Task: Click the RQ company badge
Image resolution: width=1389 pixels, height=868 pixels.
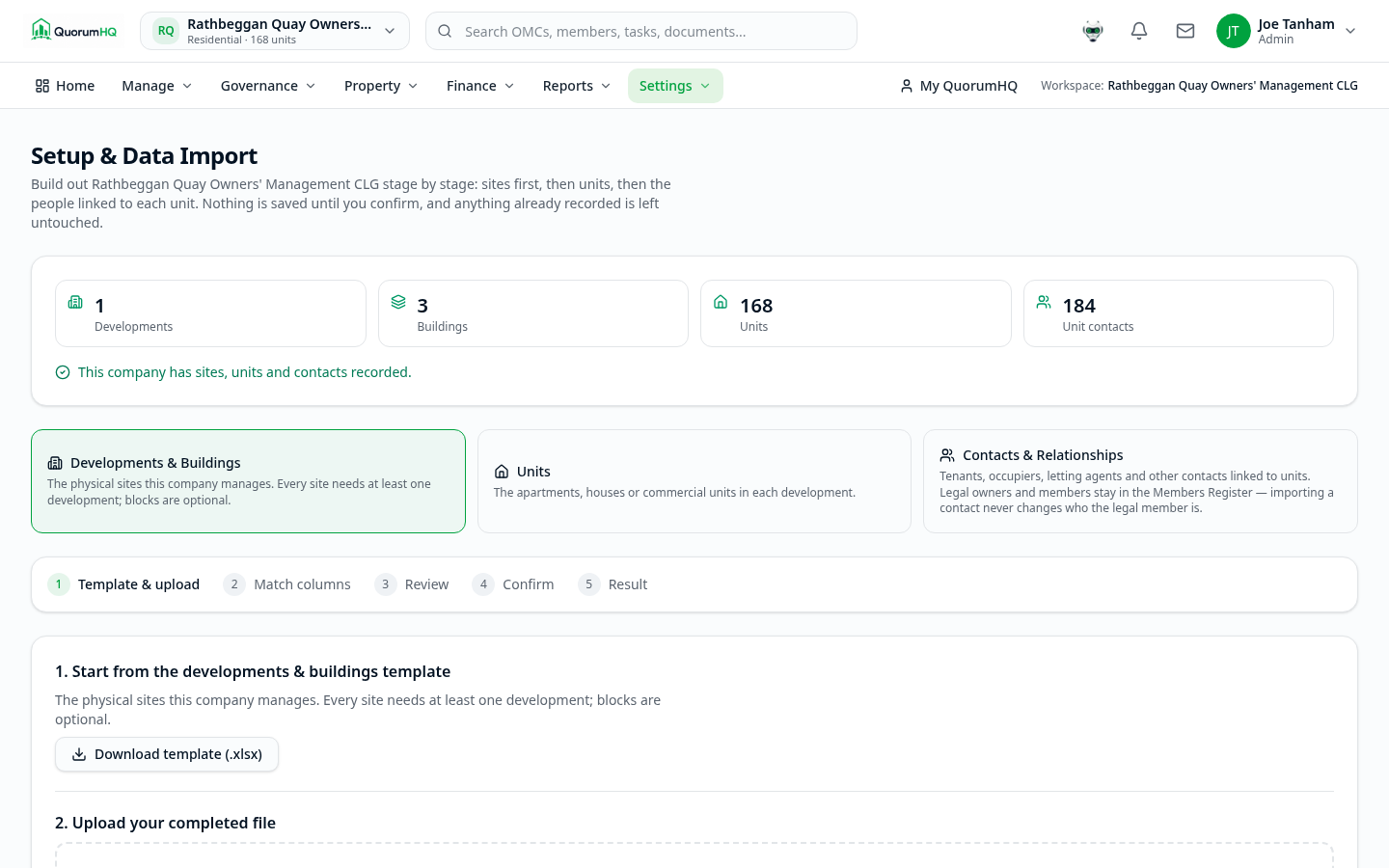Action: (x=166, y=31)
